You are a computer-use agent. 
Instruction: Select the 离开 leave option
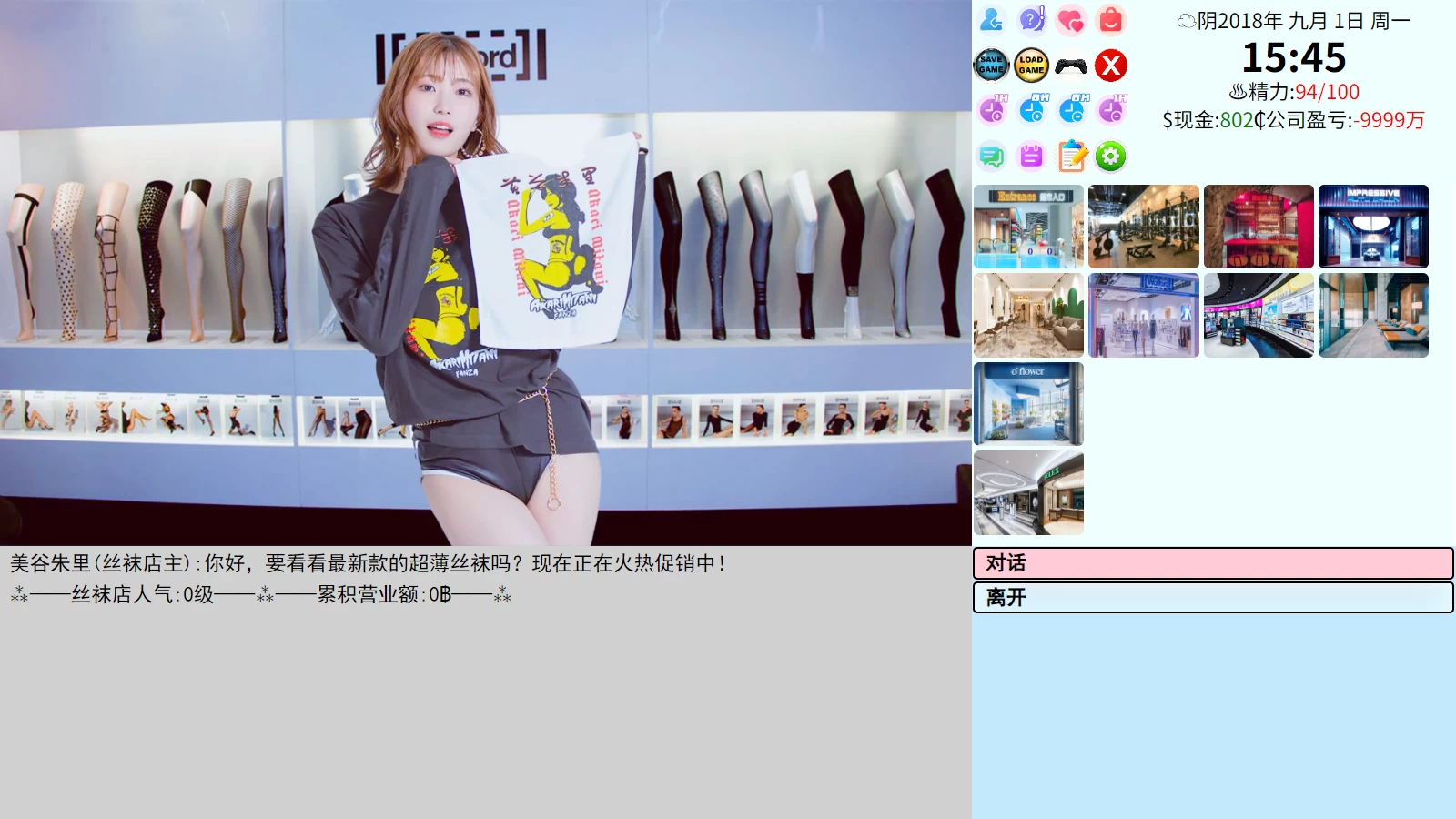(1212, 598)
